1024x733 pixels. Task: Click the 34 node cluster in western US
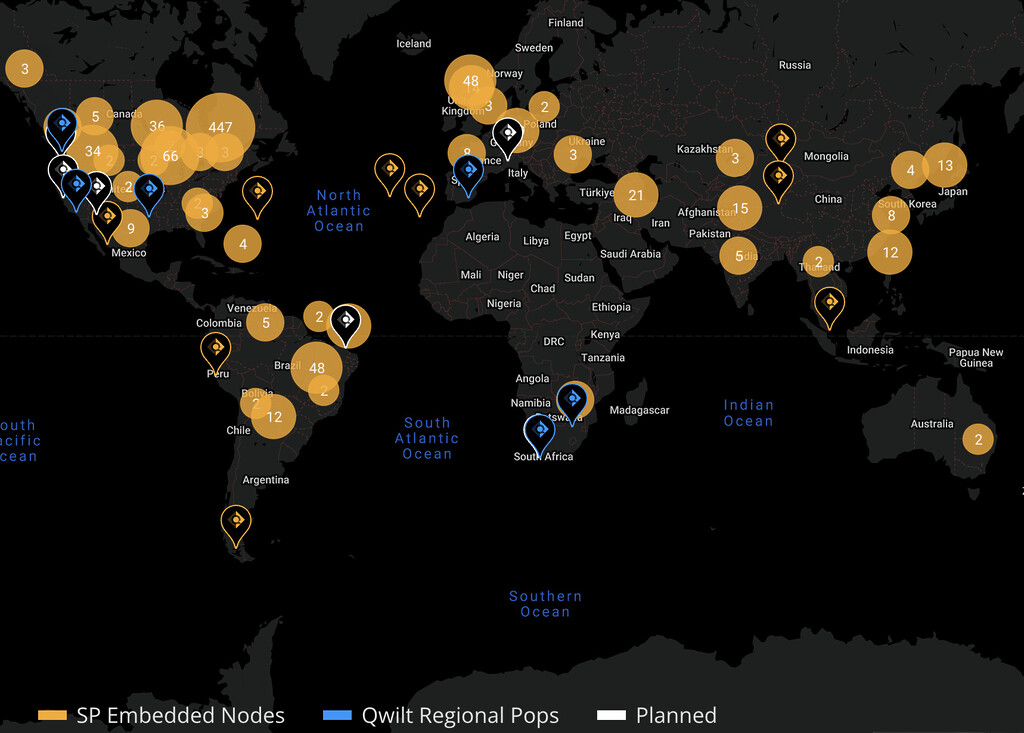pyautogui.click(x=93, y=152)
